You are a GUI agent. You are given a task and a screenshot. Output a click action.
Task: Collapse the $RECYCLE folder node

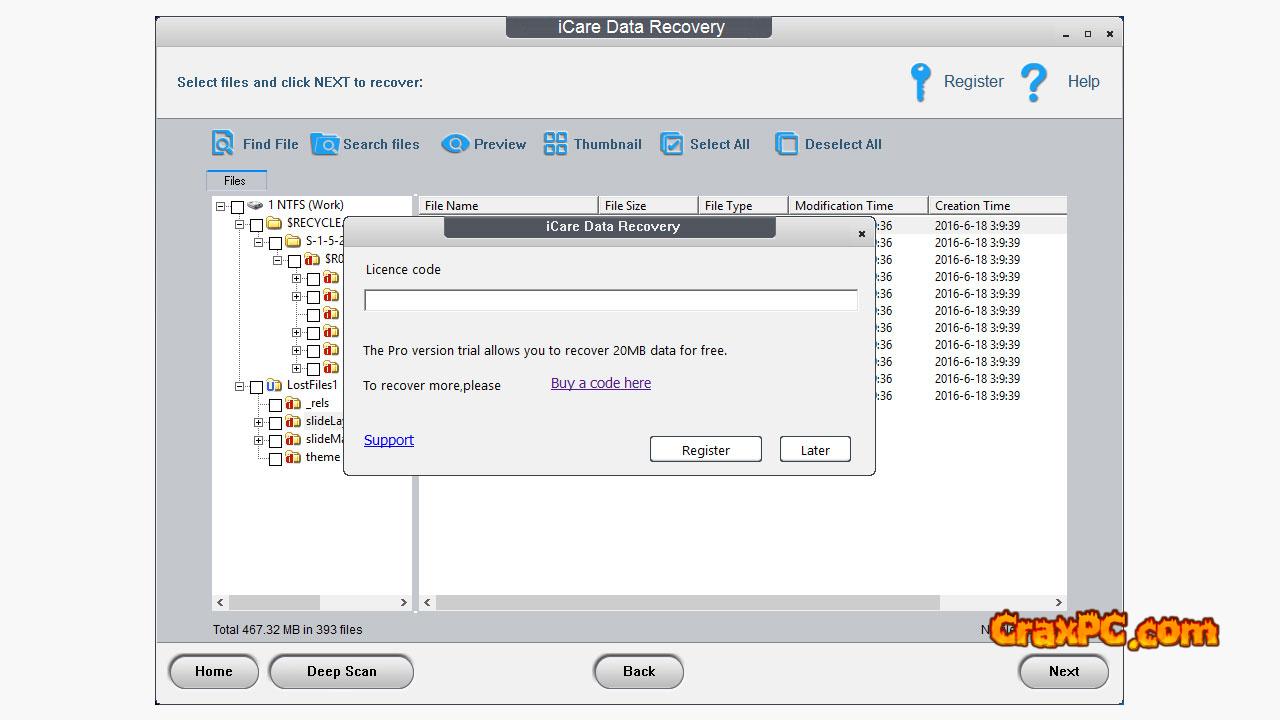click(239, 224)
